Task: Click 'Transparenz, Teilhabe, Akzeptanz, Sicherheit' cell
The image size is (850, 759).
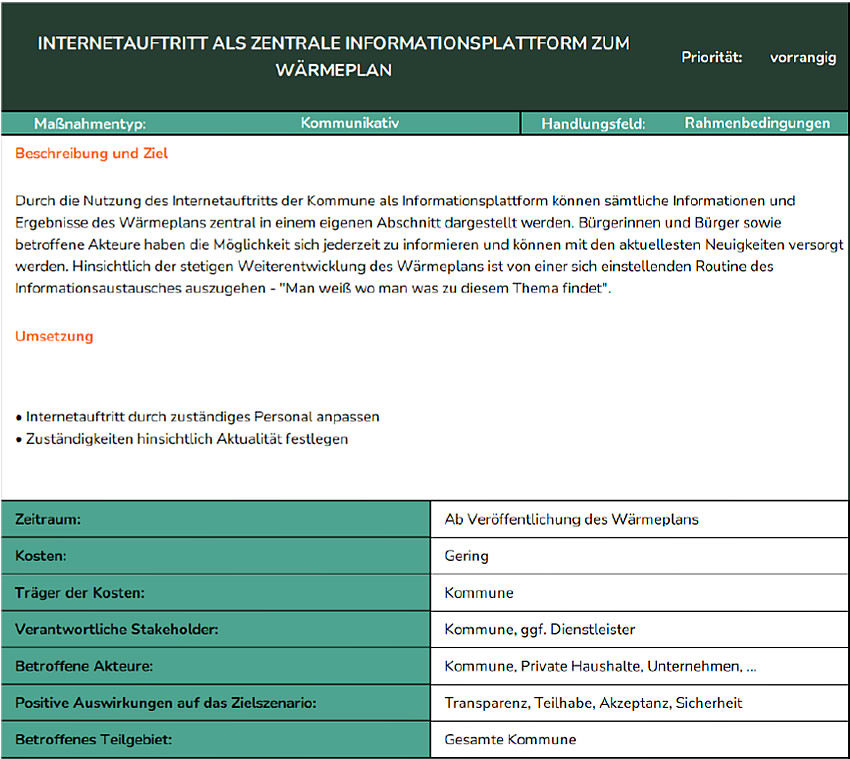Action: point(593,703)
